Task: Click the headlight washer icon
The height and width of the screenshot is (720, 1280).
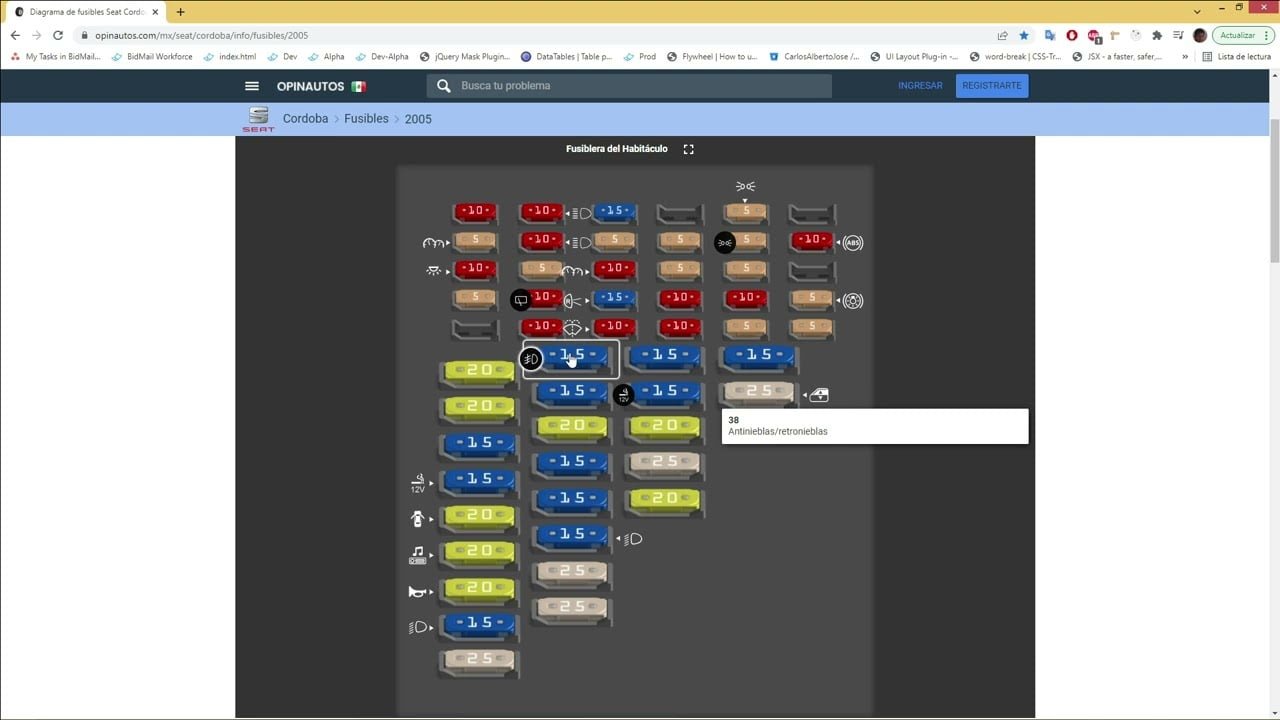Action: (x=573, y=300)
